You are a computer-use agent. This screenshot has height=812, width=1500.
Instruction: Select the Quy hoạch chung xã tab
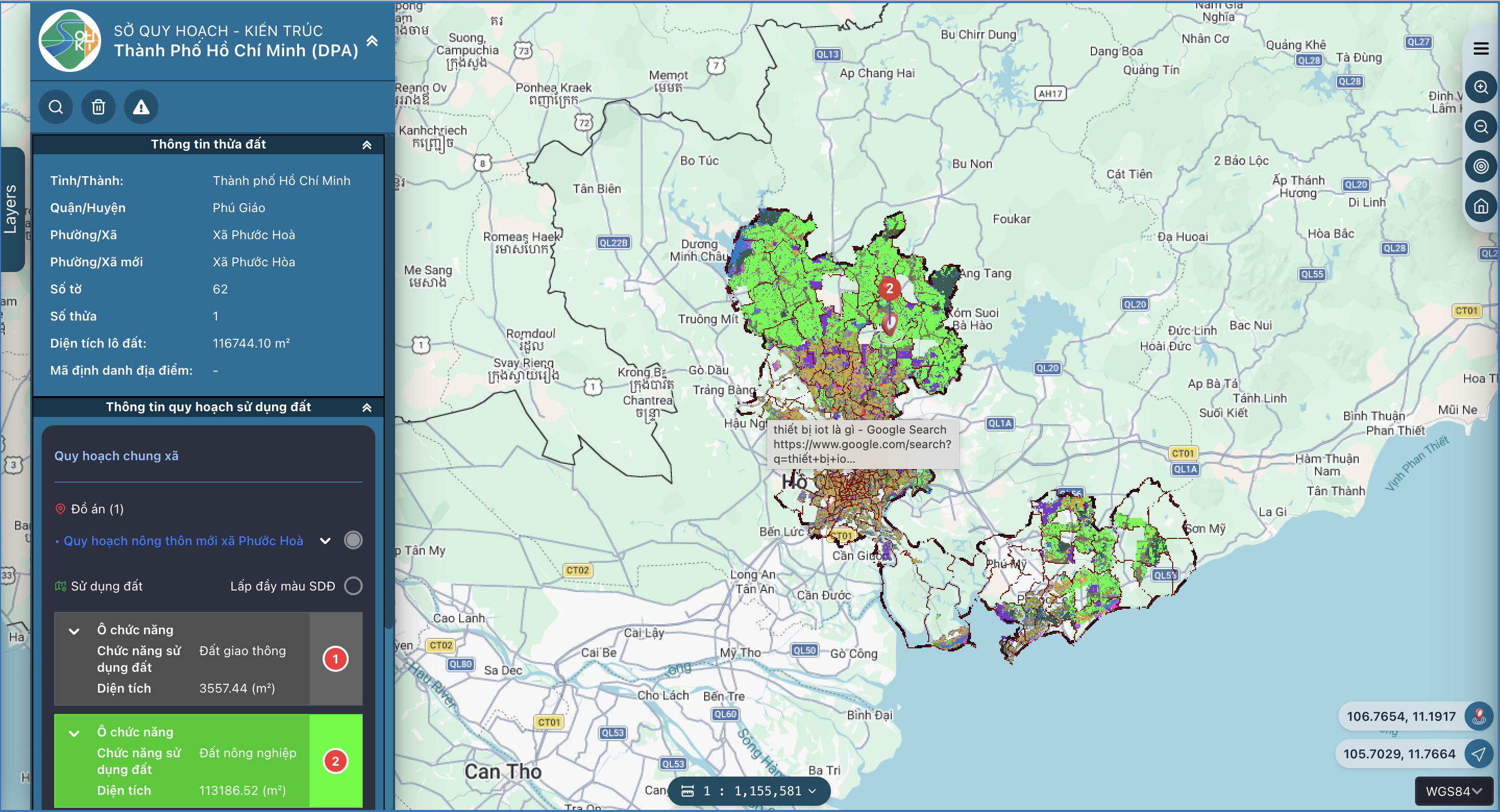pyautogui.click(x=116, y=456)
